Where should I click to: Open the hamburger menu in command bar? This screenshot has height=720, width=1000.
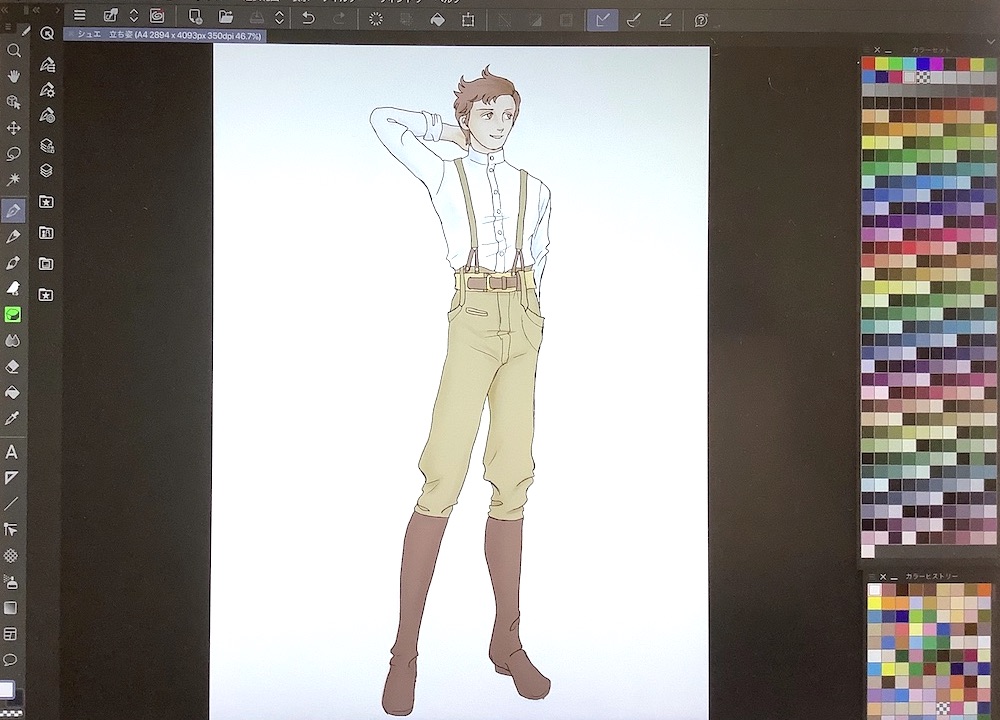pos(80,16)
